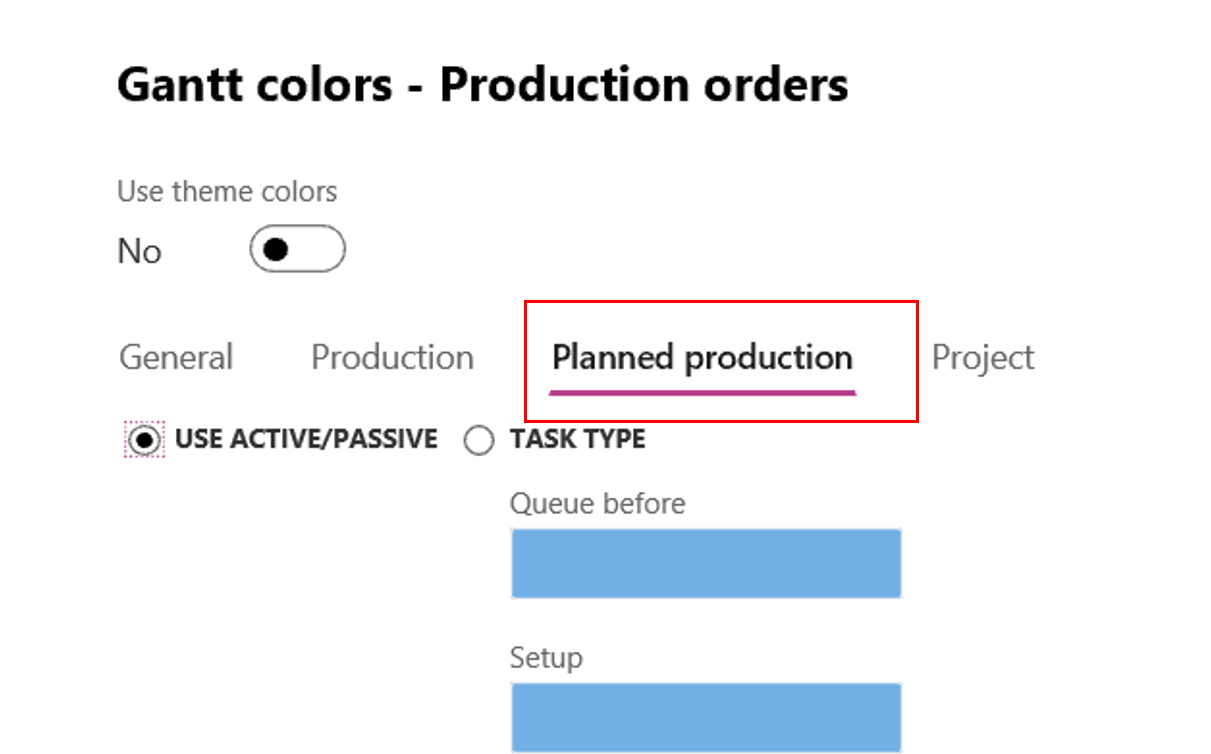Click the Gantt colors page heading
Screen dimensions: 1211x754
pos(483,84)
